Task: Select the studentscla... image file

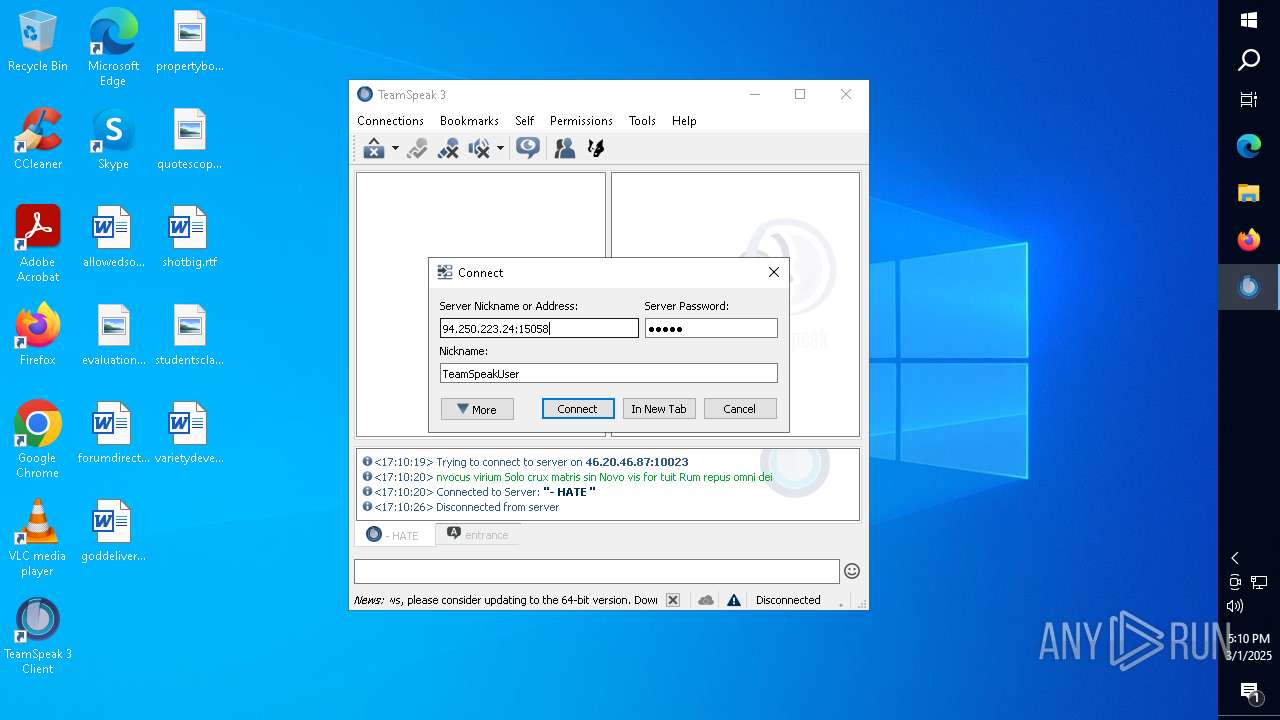Action: (189, 335)
